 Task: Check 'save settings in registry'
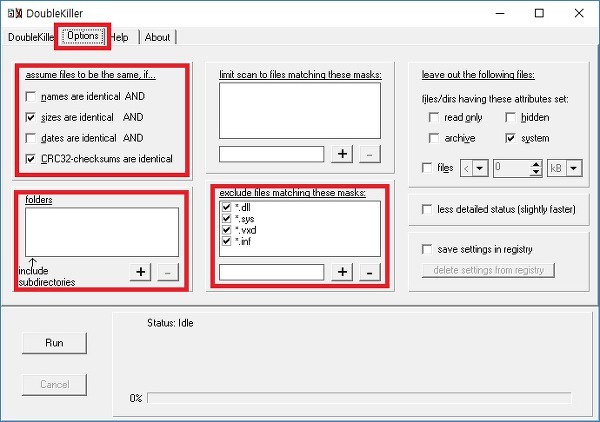(x=427, y=249)
